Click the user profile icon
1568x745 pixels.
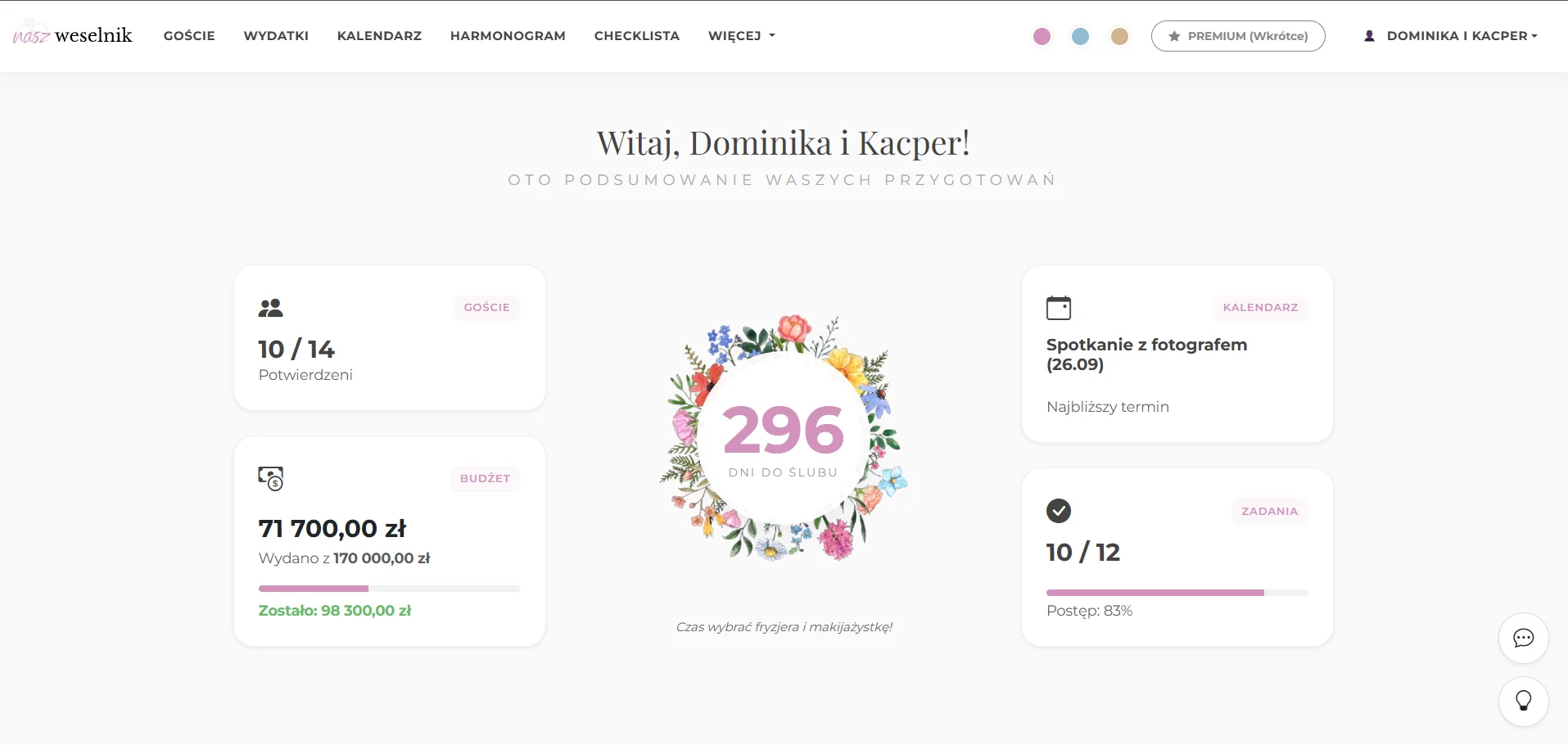(x=1369, y=36)
